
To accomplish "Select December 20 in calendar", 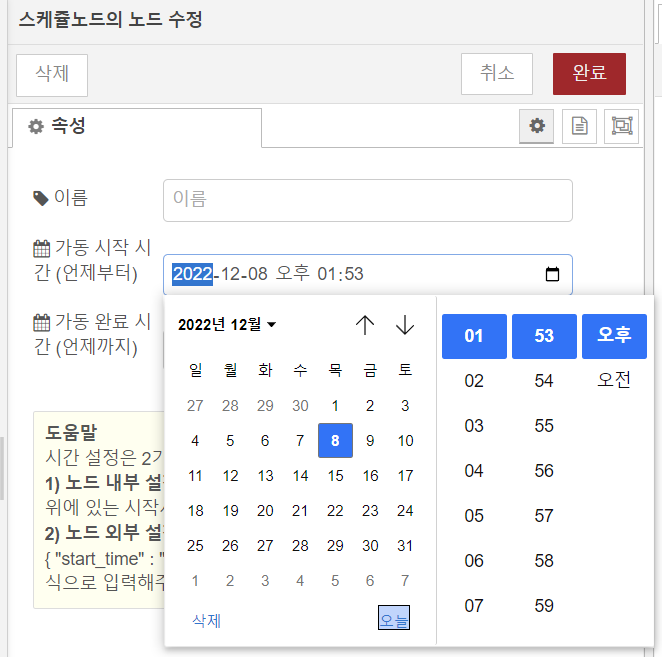I will point(265,511).
